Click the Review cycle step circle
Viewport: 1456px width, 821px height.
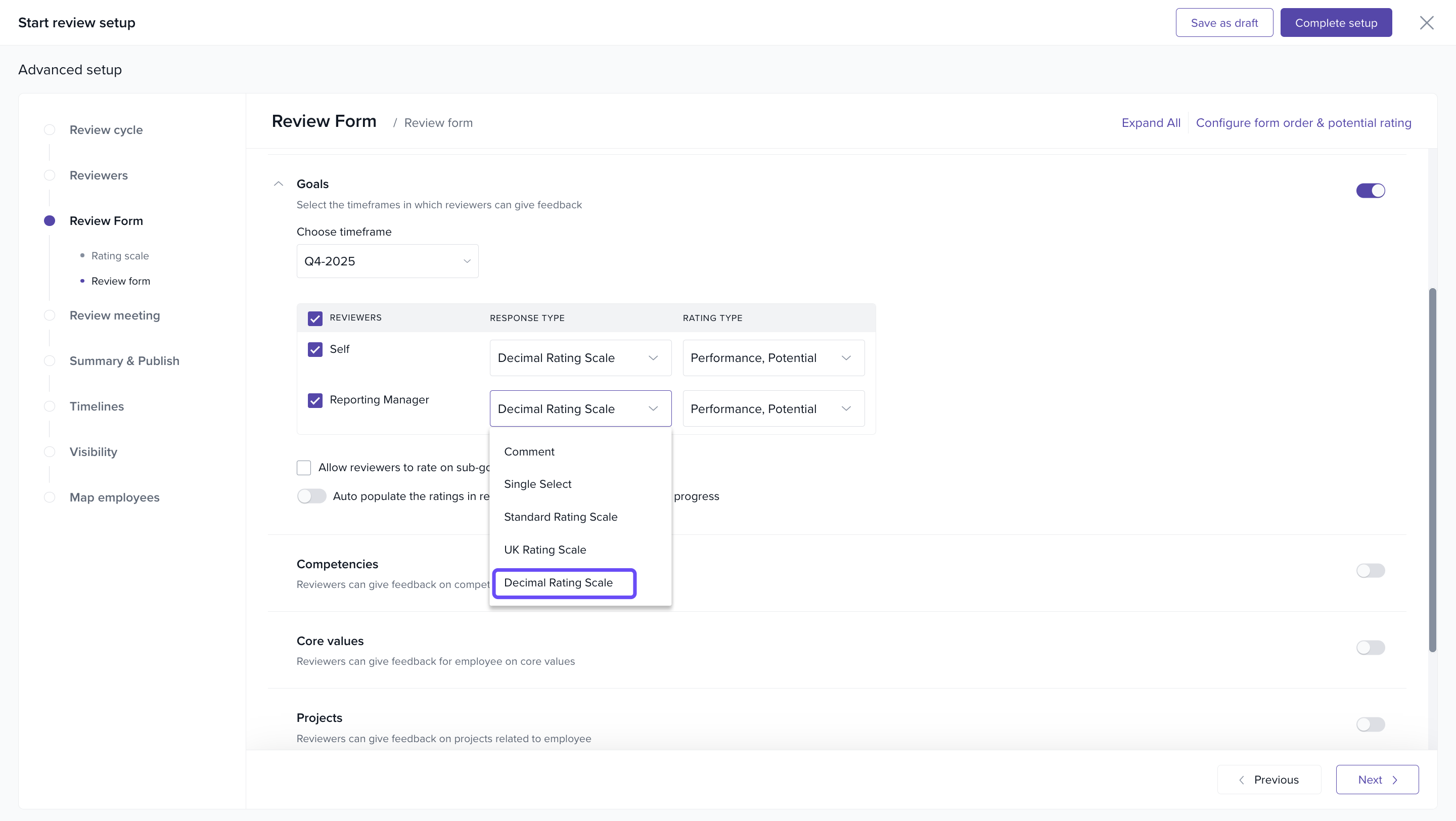click(50, 130)
